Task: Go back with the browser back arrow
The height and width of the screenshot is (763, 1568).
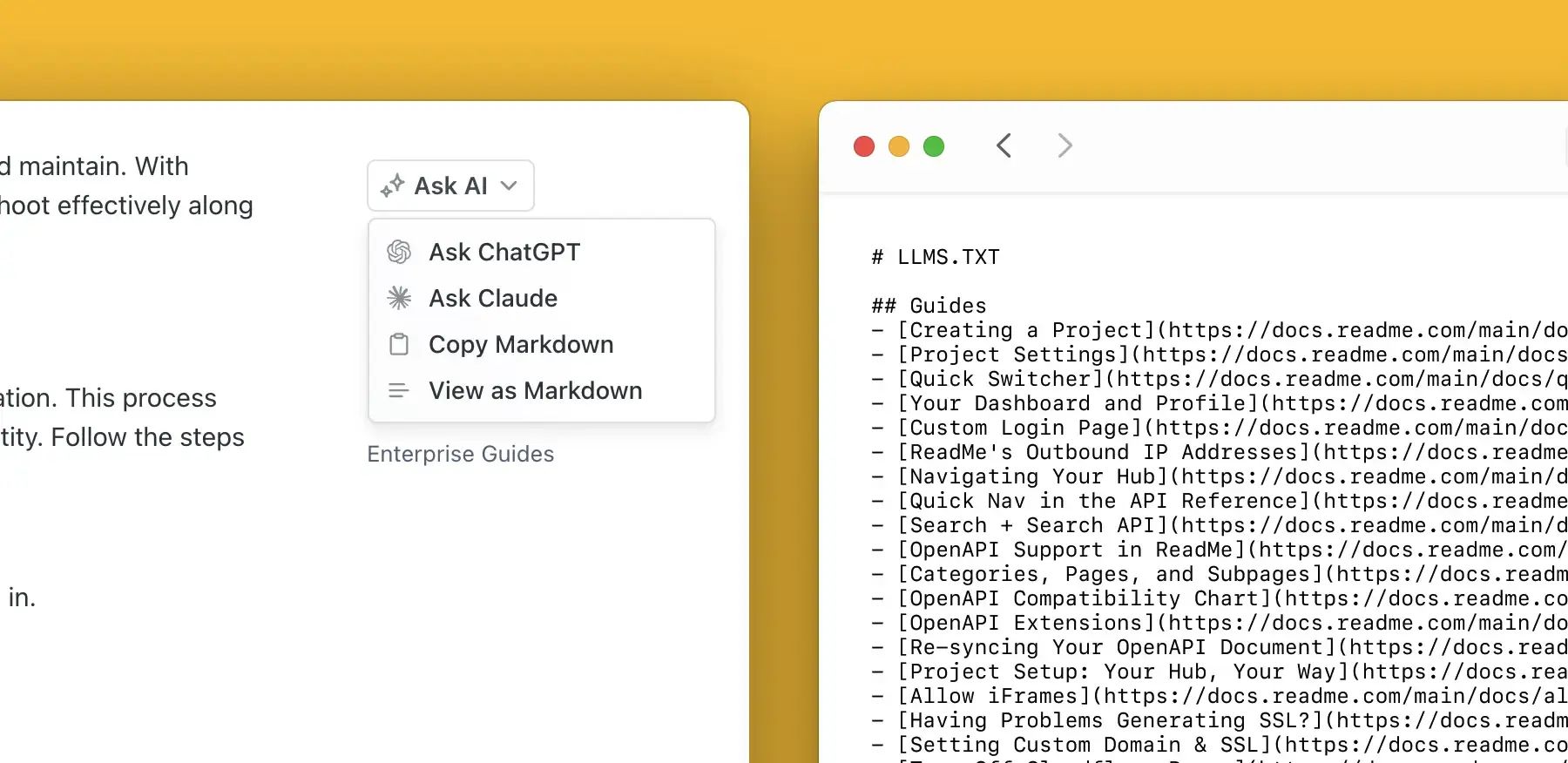Action: [x=1004, y=145]
